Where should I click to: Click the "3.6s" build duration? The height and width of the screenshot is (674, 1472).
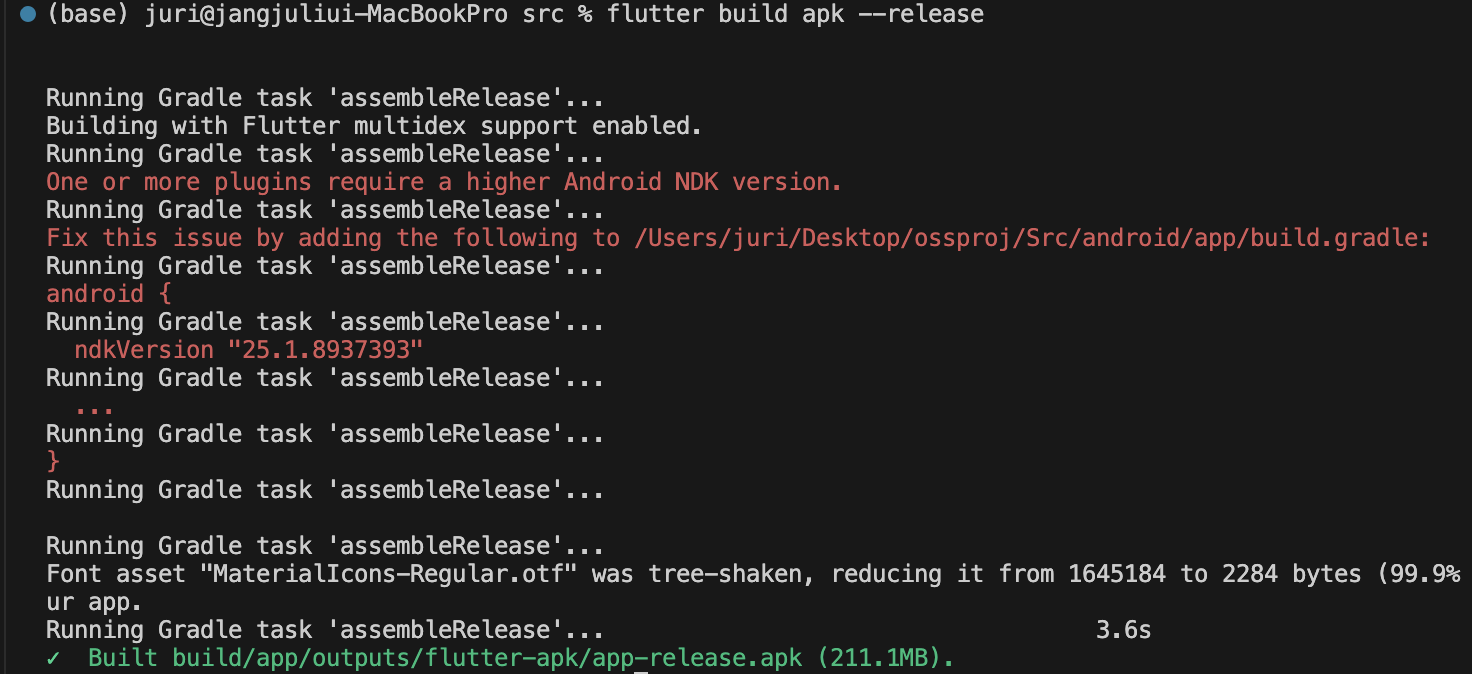(1124, 630)
